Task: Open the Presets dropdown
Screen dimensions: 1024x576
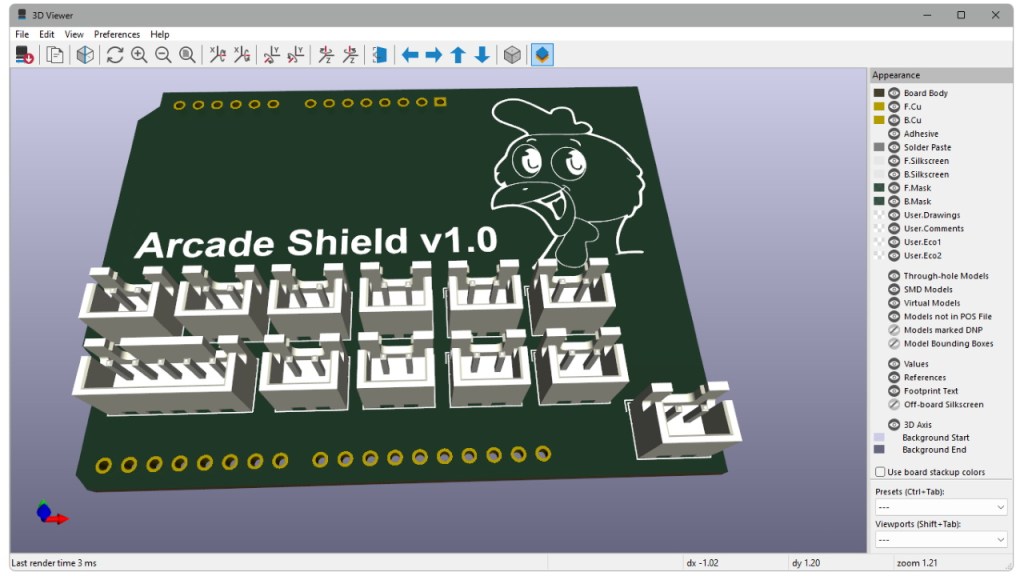Action: [x=939, y=506]
